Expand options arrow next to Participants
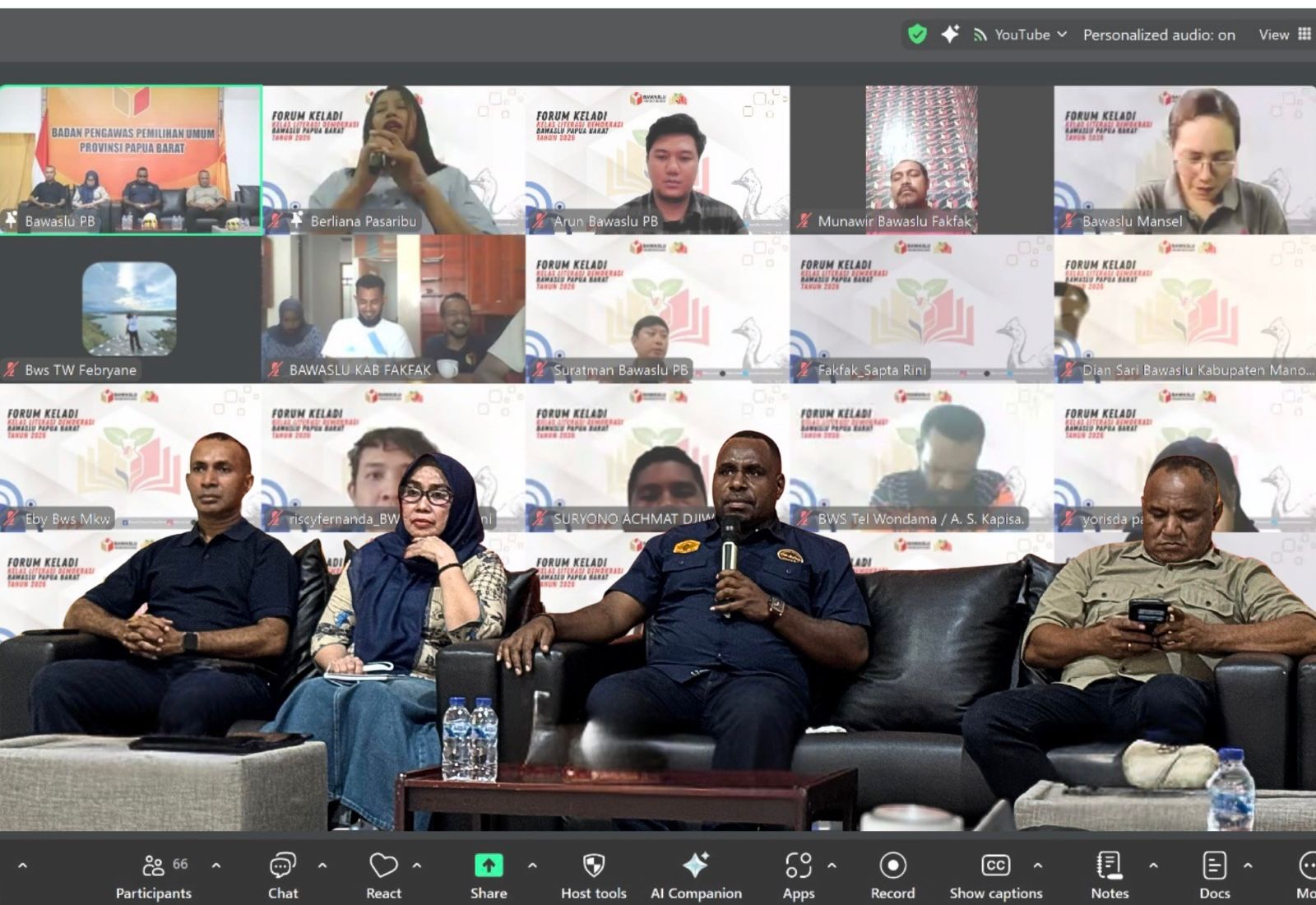 pyautogui.click(x=216, y=866)
